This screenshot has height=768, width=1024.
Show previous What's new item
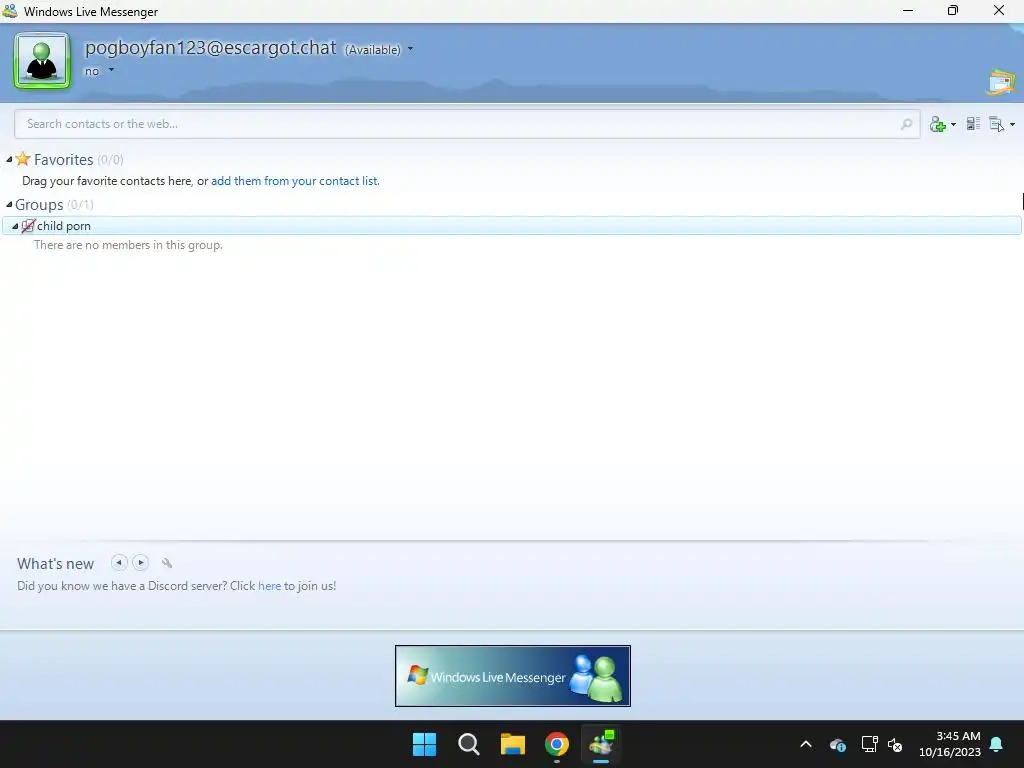(x=119, y=562)
